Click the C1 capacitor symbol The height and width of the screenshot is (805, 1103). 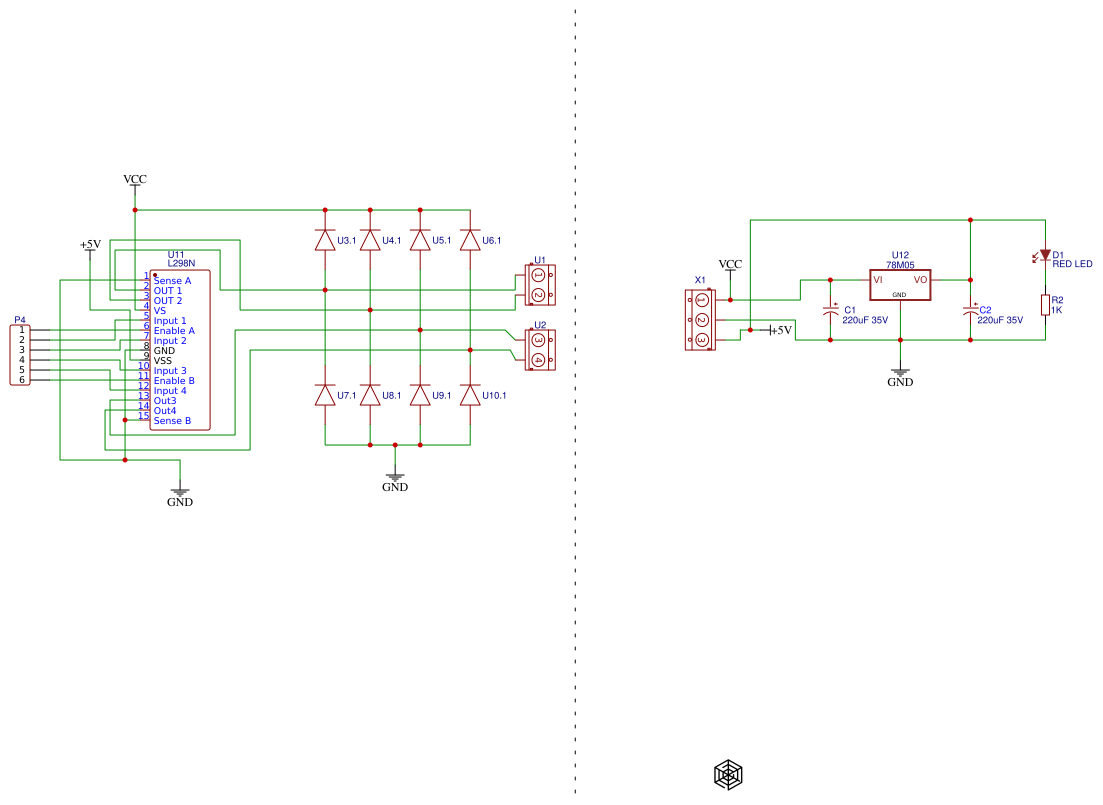[830, 311]
